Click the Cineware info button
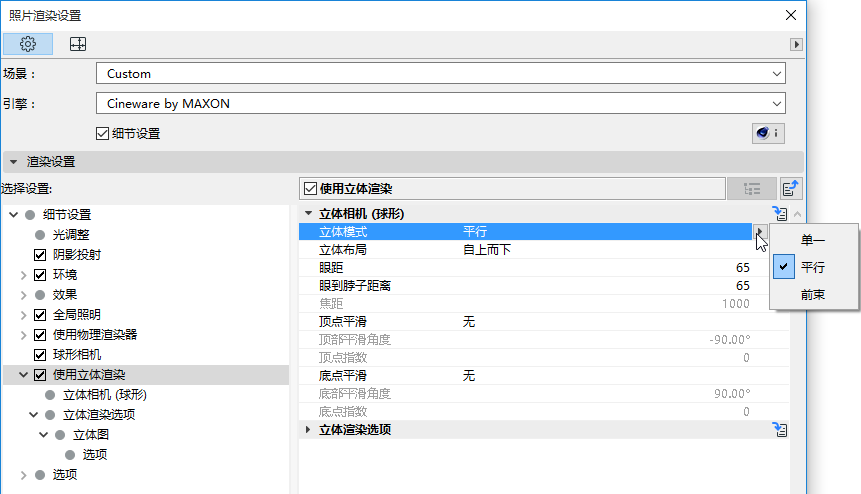Viewport: 861px width, 494px height. click(x=768, y=133)
